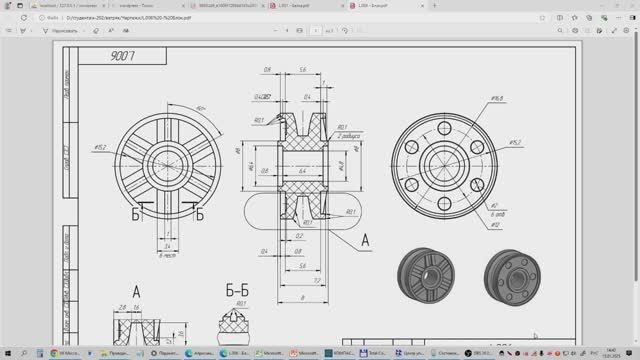Click the fit to width icon
The height and width of the screenshot is (360, 640).
(300, 31)
